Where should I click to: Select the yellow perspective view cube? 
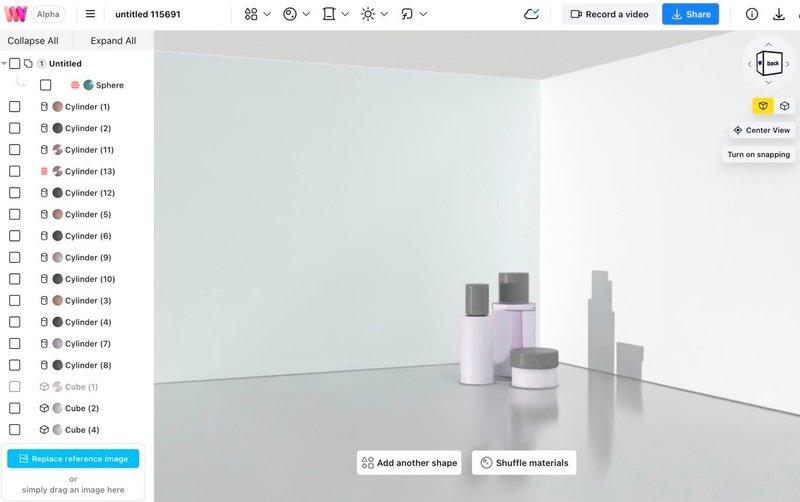763,106
